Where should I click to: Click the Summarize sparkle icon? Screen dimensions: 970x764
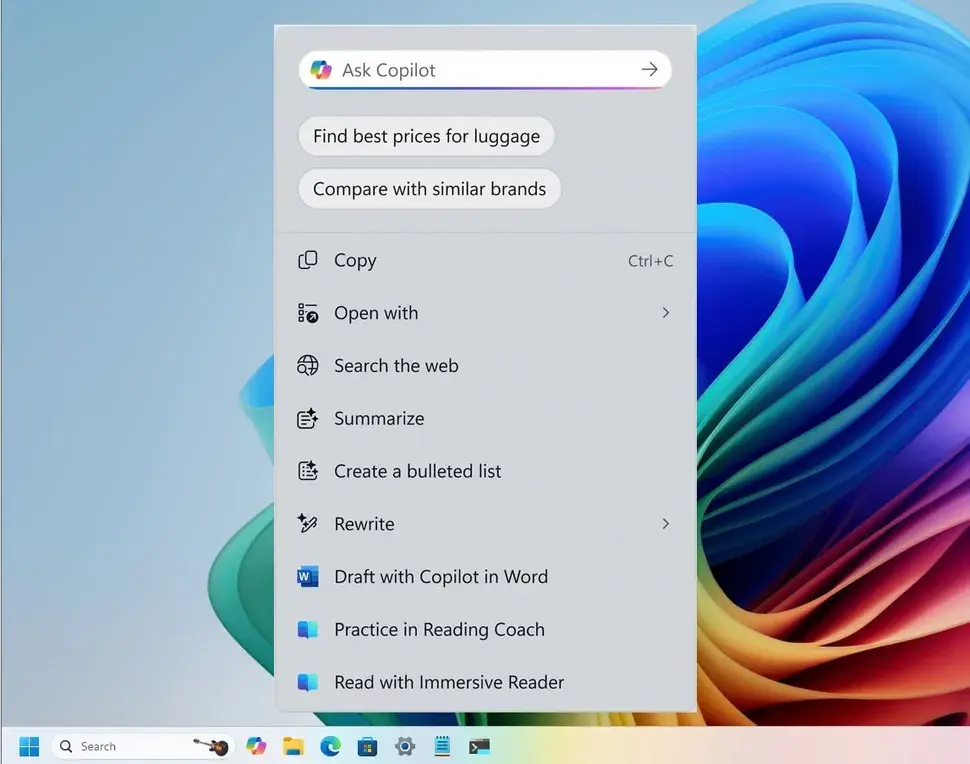(x=307, y=419)
